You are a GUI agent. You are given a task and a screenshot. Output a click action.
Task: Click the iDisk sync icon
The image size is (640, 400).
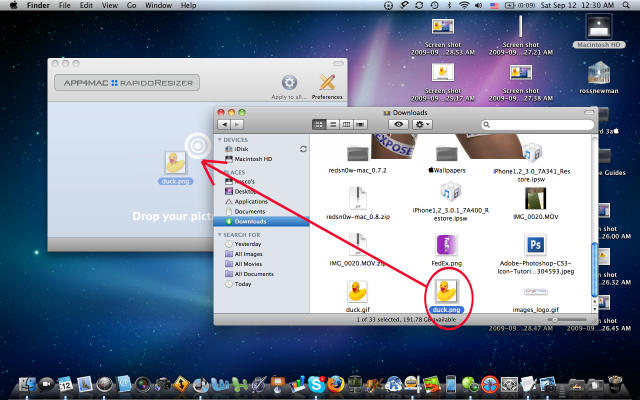[303, 149]
